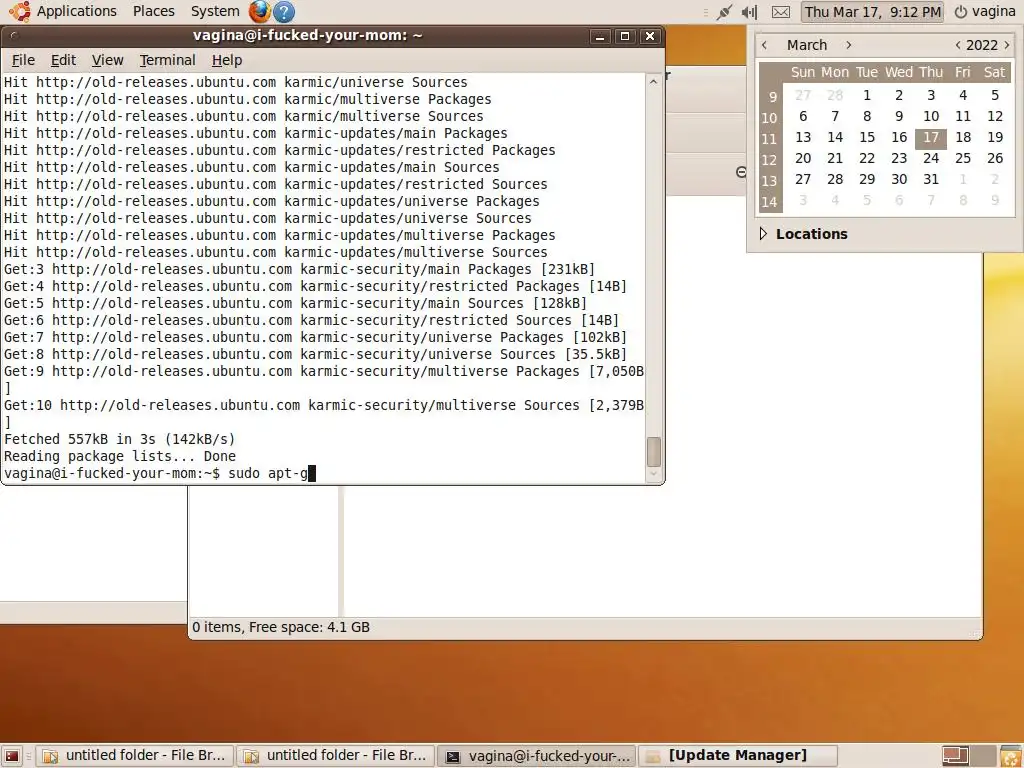Select March 13 in the calendar

tap(803, 137)
